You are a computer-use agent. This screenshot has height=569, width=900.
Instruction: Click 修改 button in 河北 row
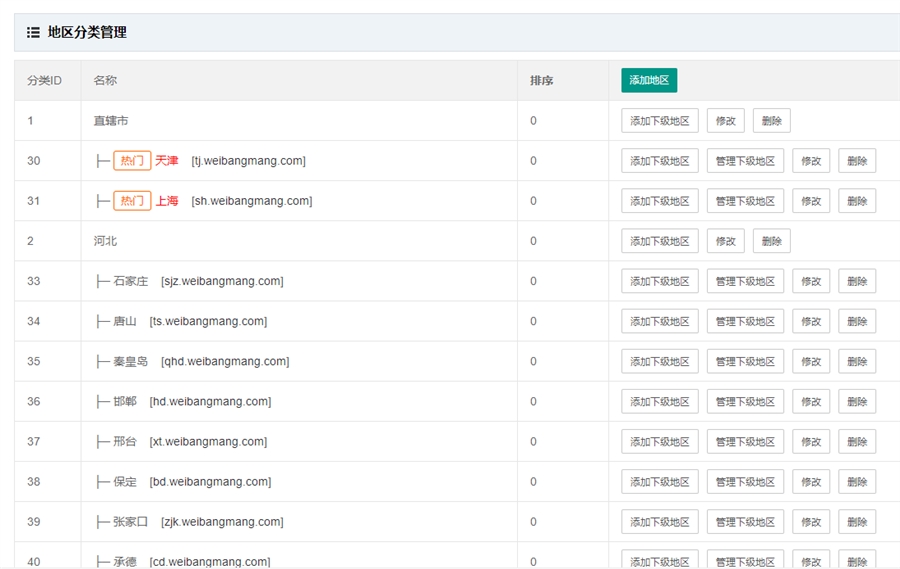pyautogui.click(x=725, y=241)
